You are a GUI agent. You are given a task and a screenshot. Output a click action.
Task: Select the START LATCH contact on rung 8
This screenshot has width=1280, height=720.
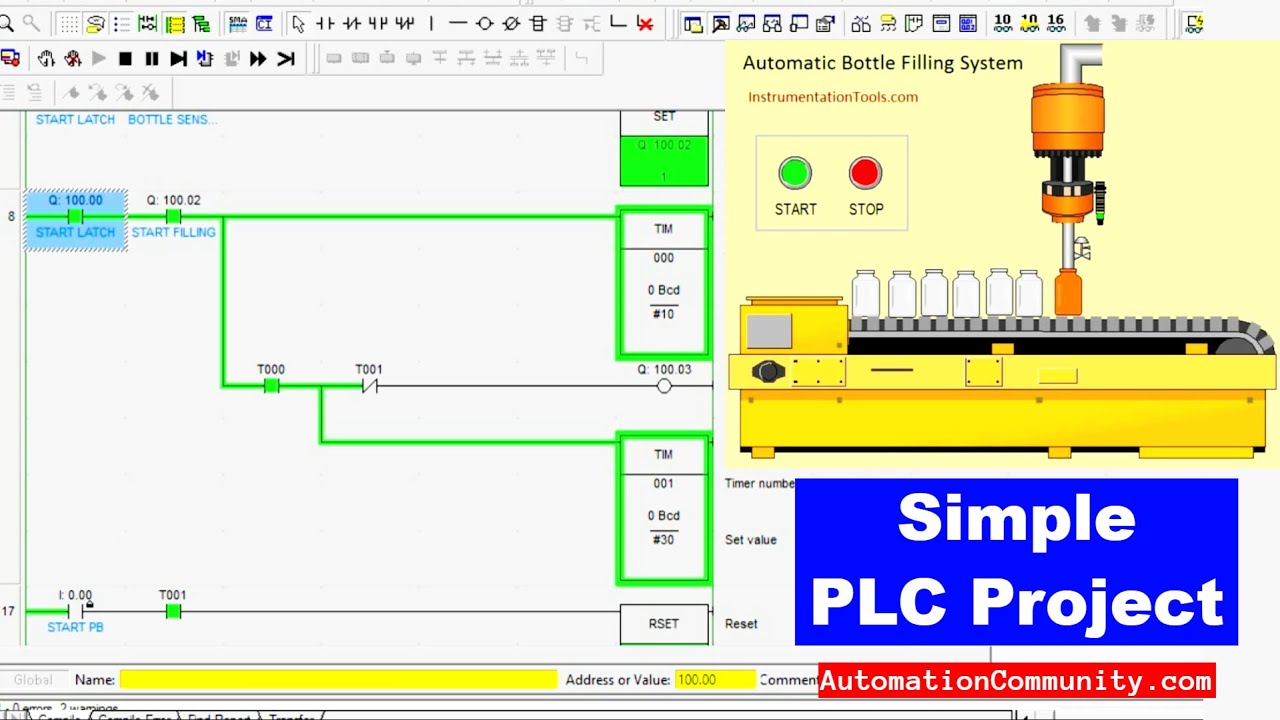(x=75, y=217)
